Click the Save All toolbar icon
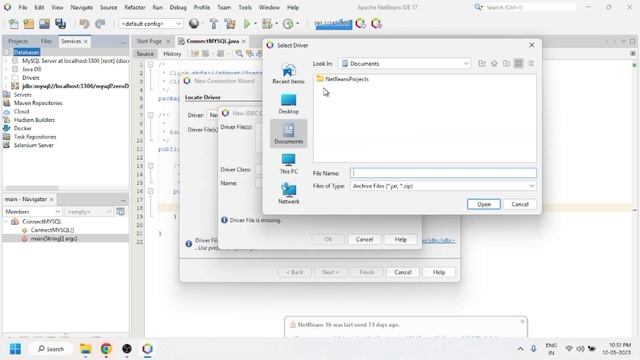 click(60, 24)
